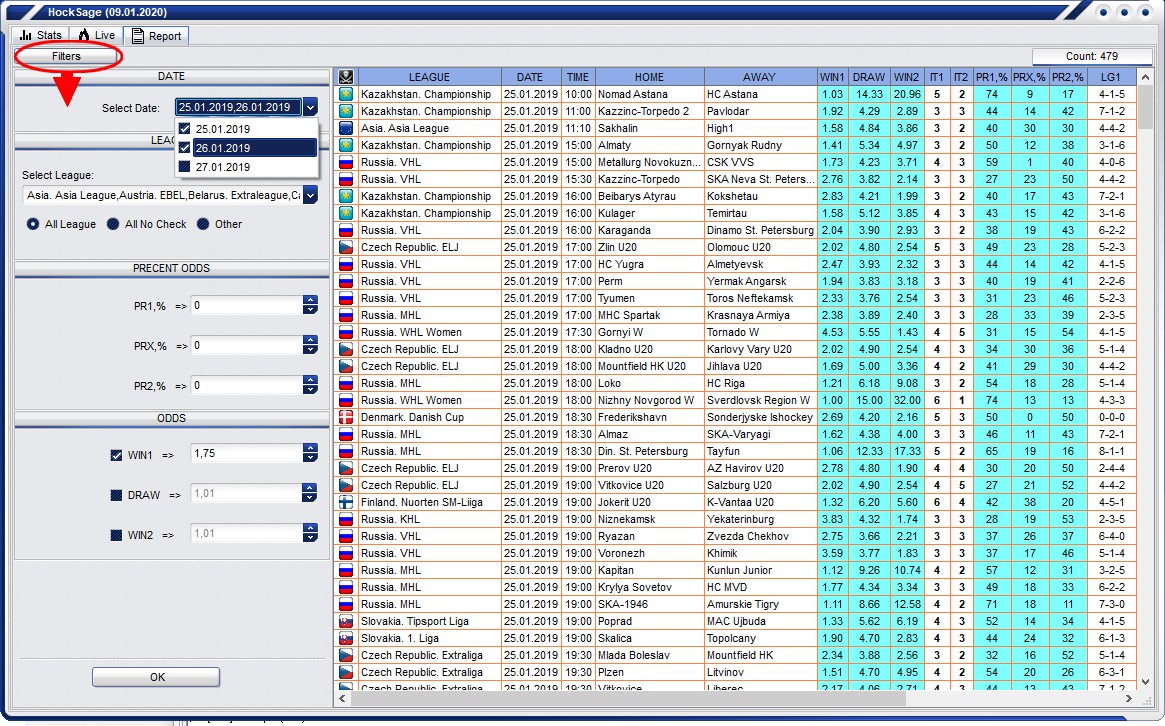Click Slovakia flag in Poprad row
This screenshot has height=726, width=1165.
click(345, 621)
